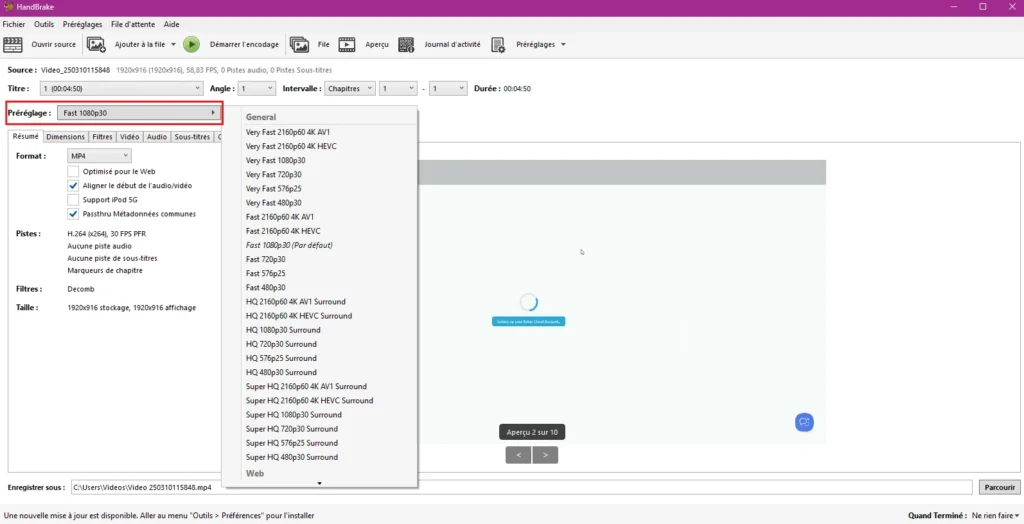1024x524 pixels.
Task: Open the Angle dropdown
Action: [x=257, y=88]
